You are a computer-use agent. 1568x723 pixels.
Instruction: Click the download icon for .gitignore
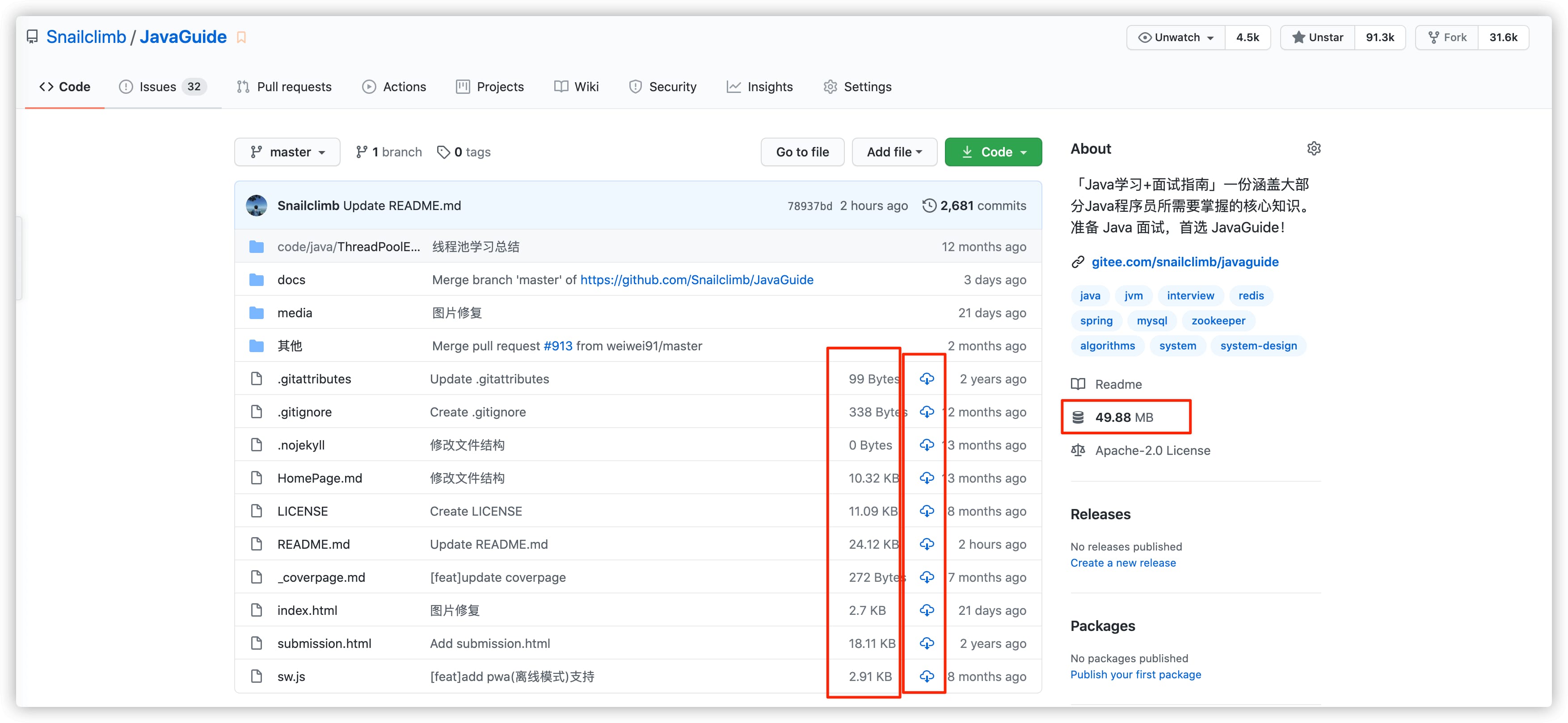coord(927,412)
